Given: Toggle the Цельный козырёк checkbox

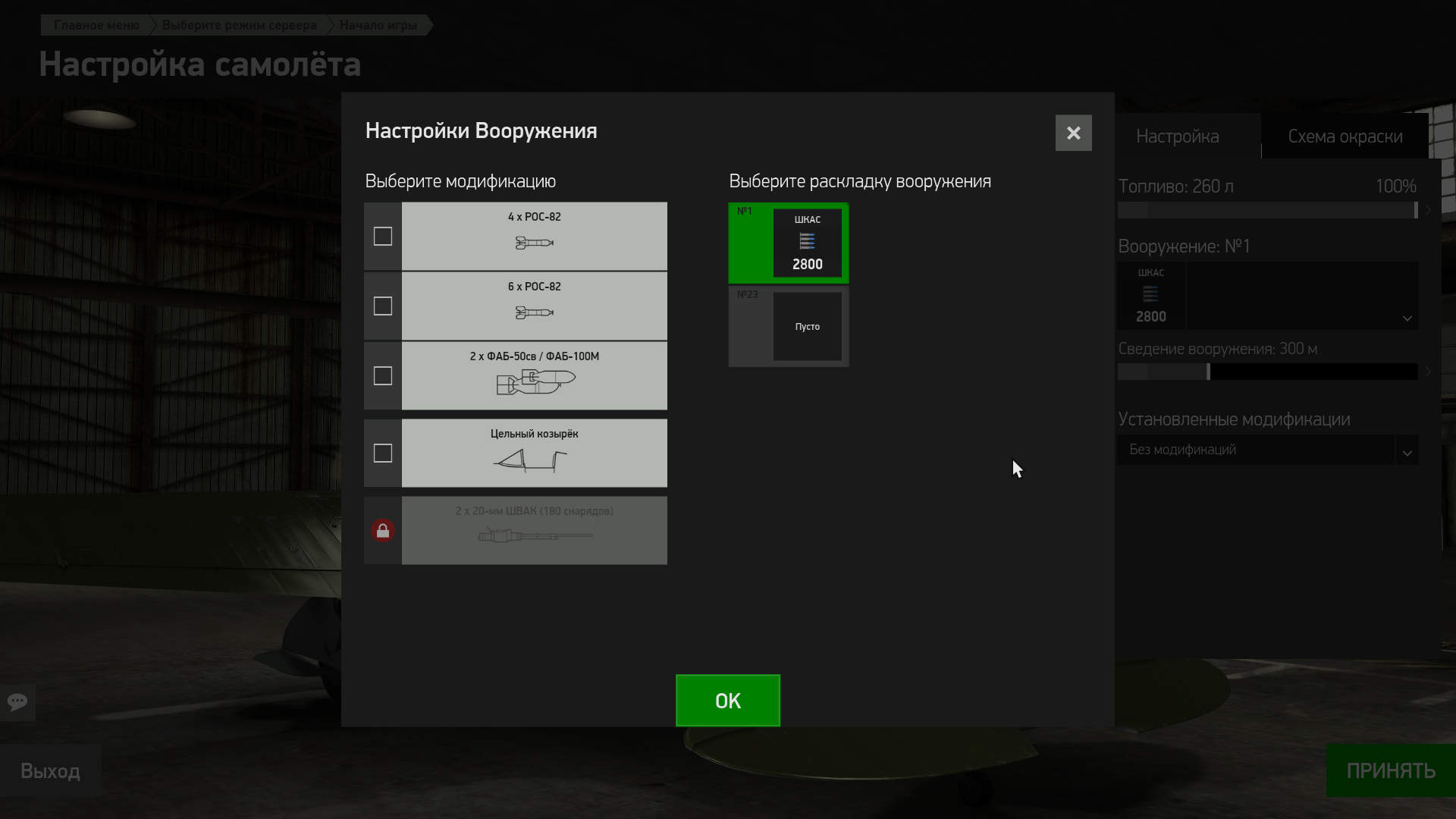Looking at the screenshot, I should tap(383, 453).
